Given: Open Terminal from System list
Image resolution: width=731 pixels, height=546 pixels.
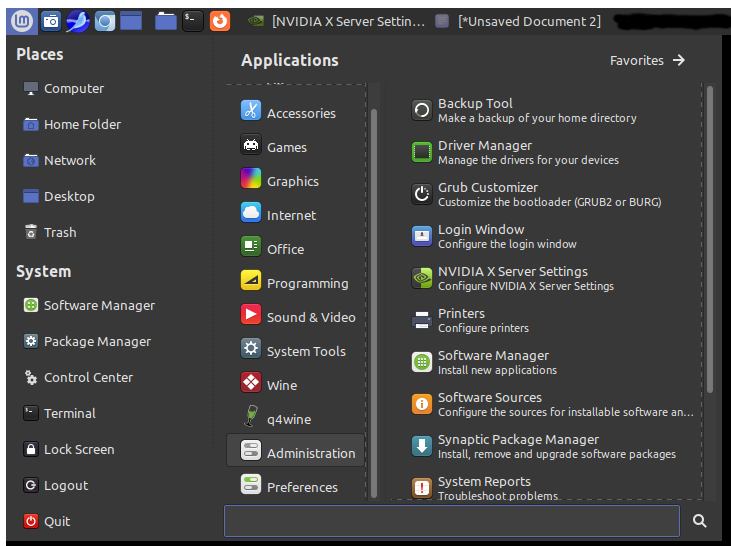Looking at the screenshot, I should point(59,413).
